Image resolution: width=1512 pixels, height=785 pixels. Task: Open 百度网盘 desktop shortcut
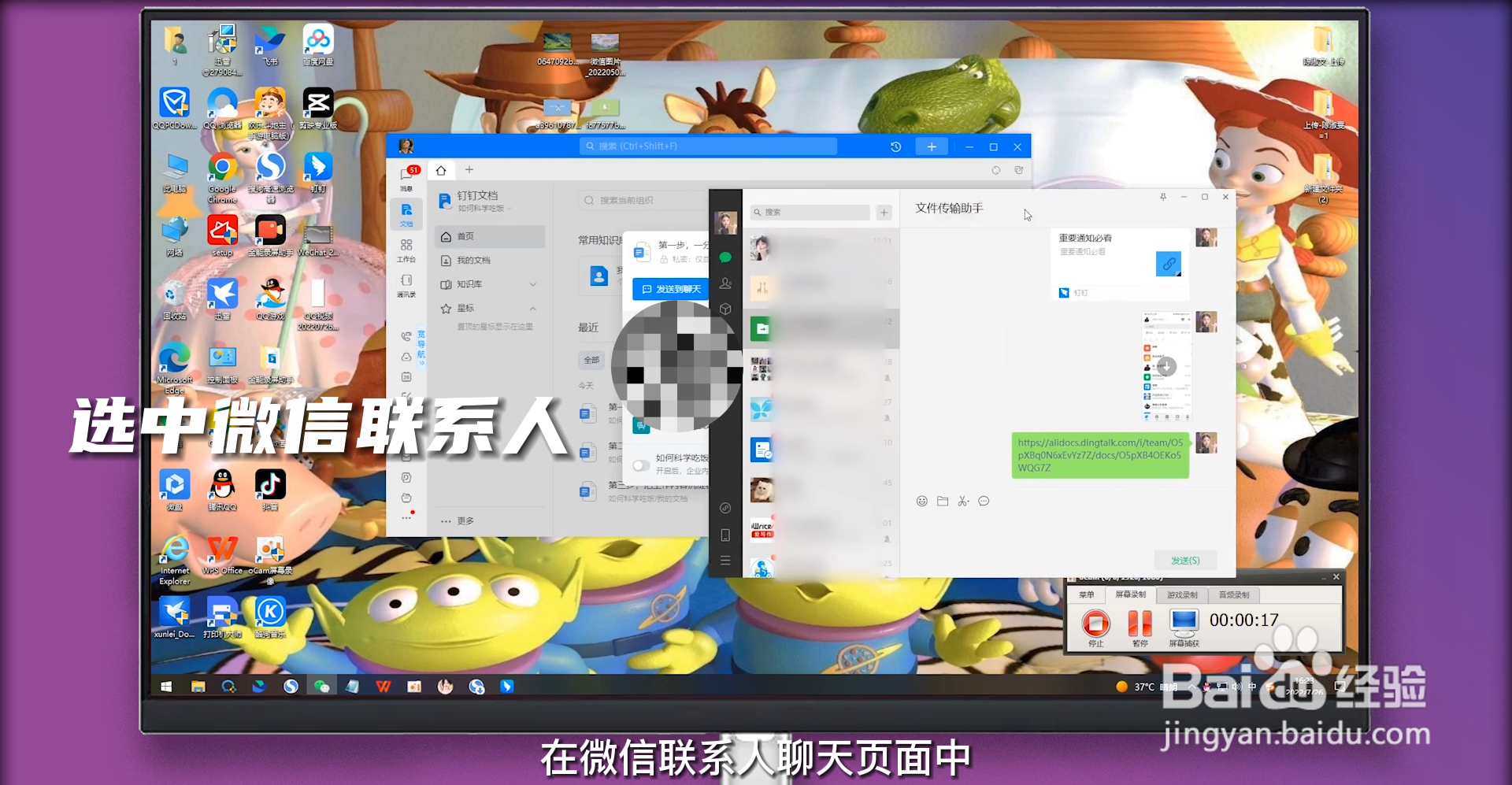point(318,45)
